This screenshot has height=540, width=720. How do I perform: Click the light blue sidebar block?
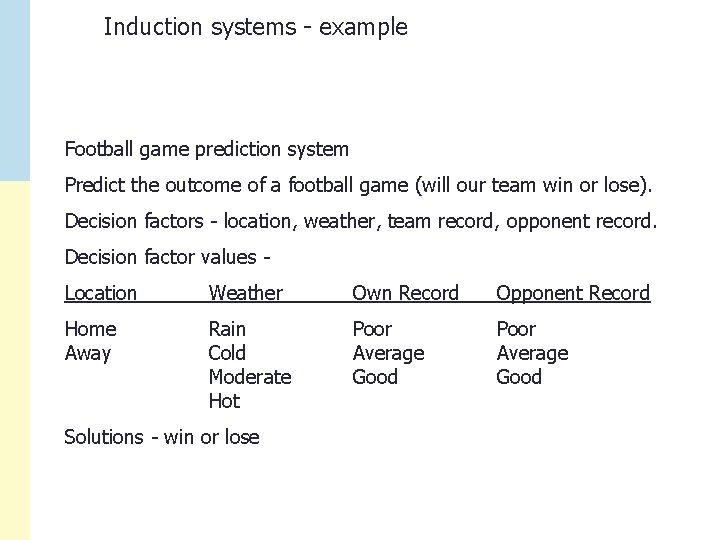(15, 90)
